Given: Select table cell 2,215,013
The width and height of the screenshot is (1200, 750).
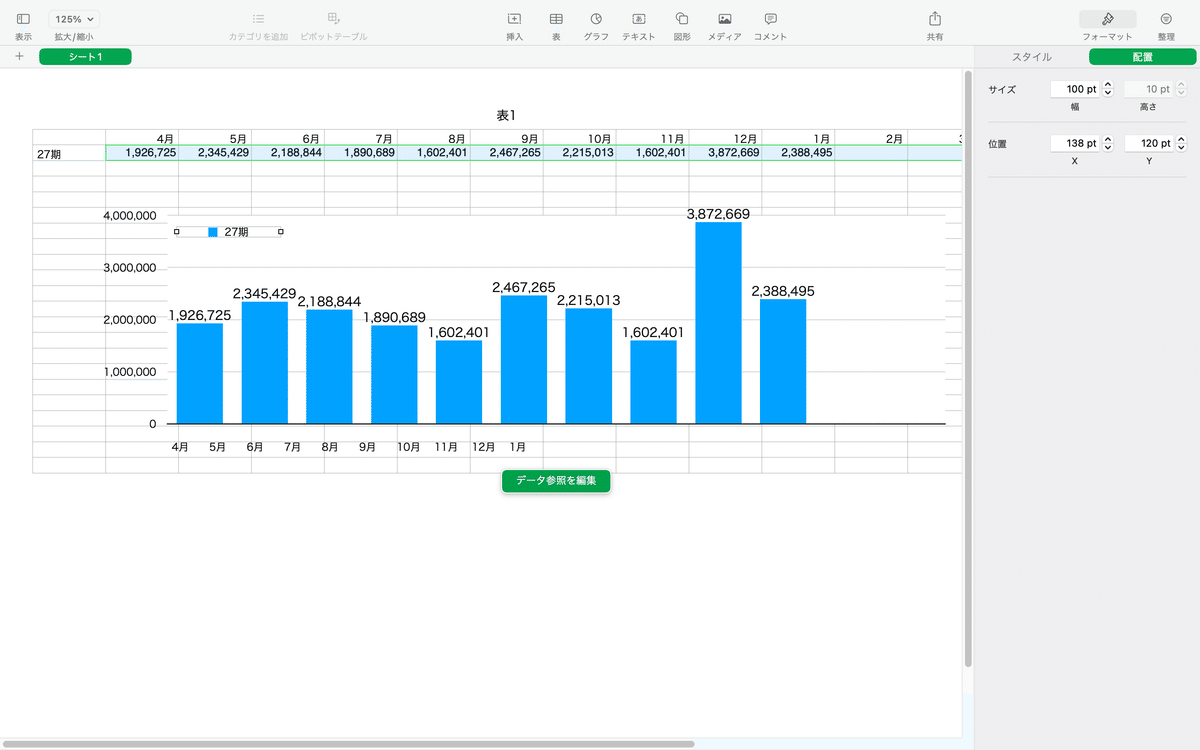Looking at the screenshot, I should pyautogui.click(x=580, y=153).
